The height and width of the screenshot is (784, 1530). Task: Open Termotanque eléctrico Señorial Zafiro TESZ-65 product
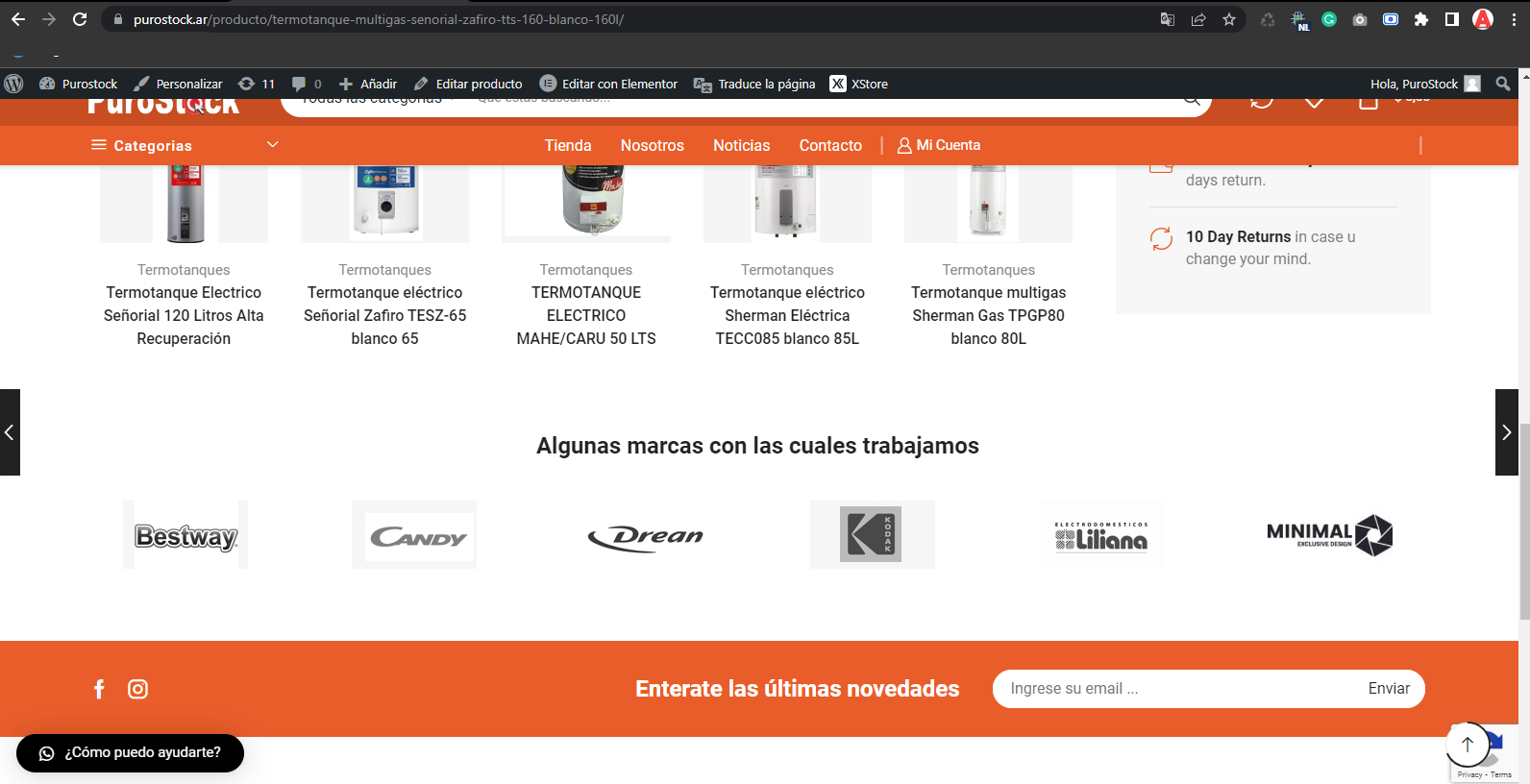384,315
